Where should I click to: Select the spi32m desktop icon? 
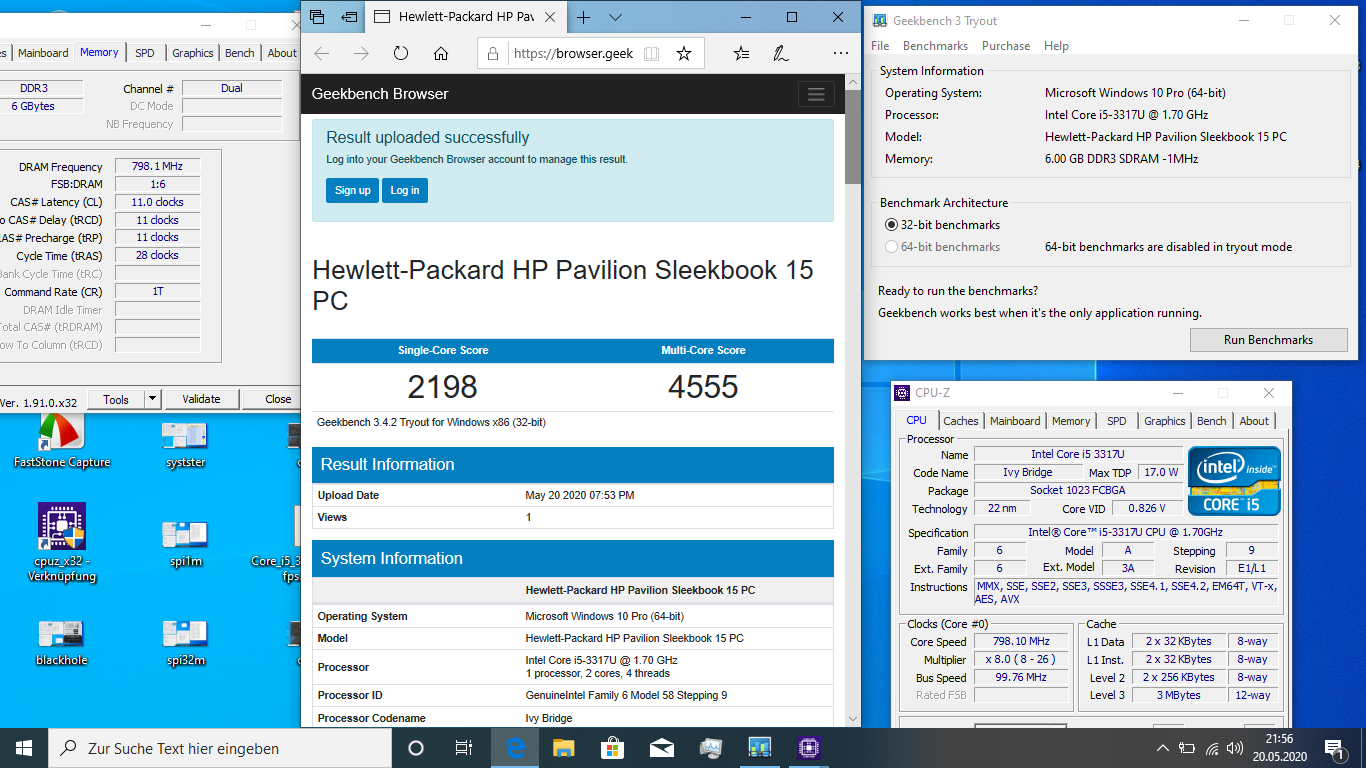[186, 642]
